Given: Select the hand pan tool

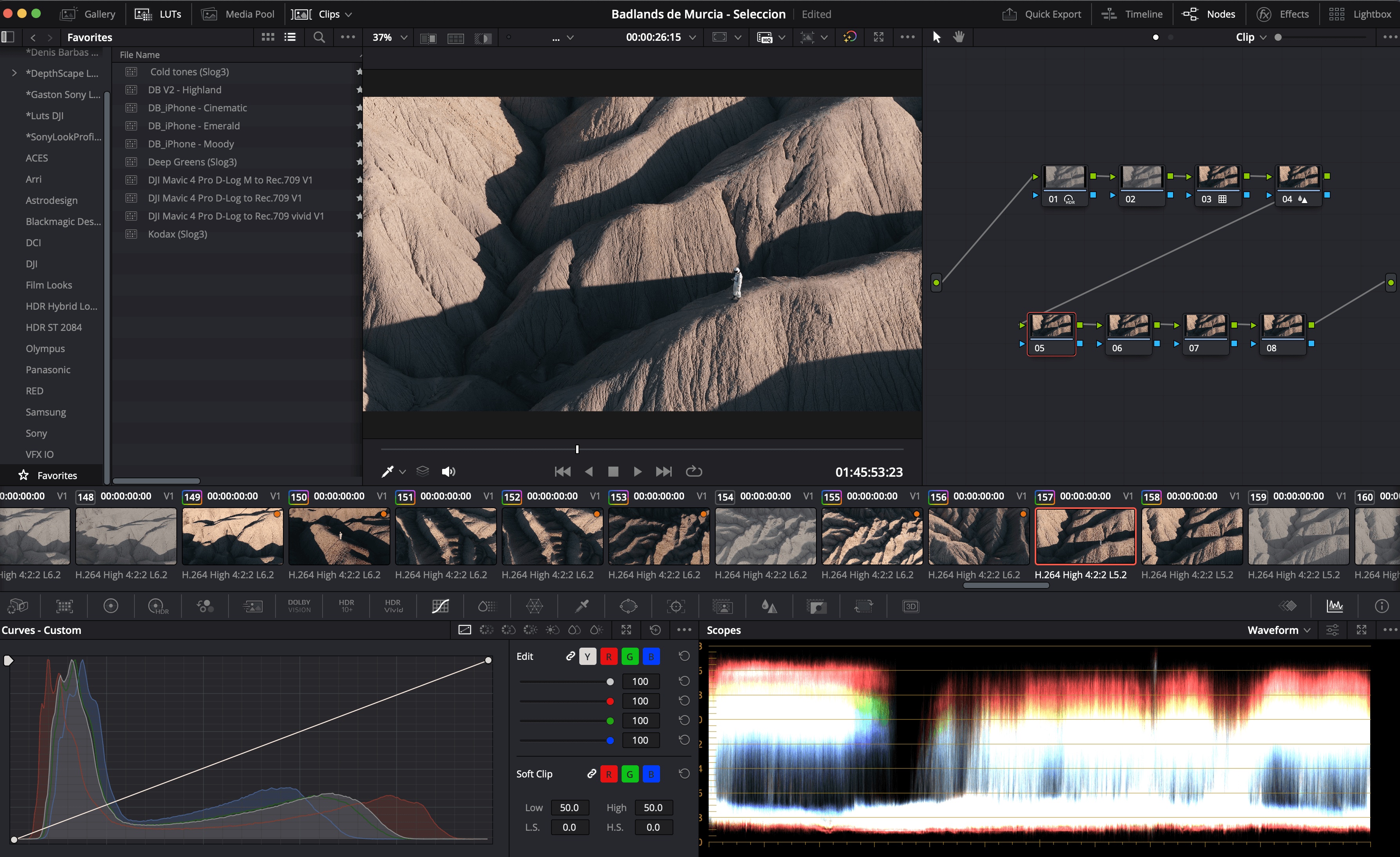Looking at the screenshot, I should (959, 37).
